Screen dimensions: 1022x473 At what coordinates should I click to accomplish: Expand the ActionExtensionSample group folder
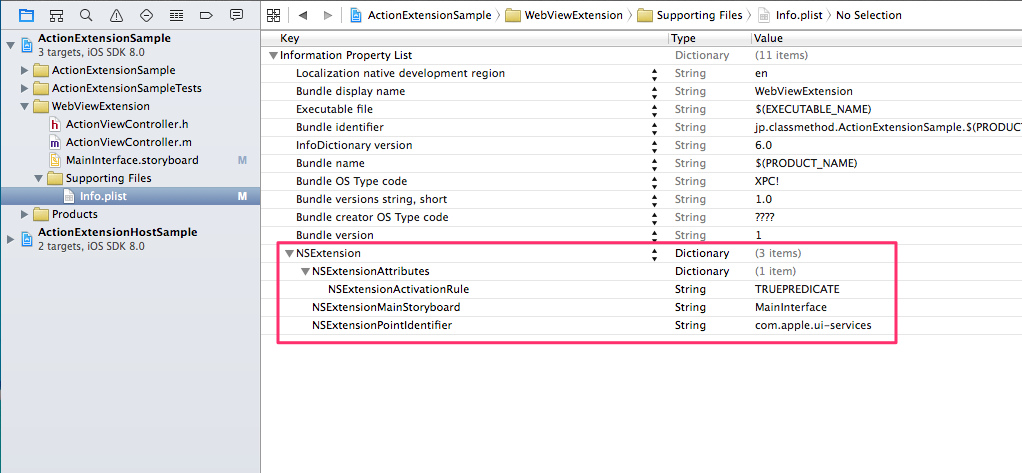point(25,70)
